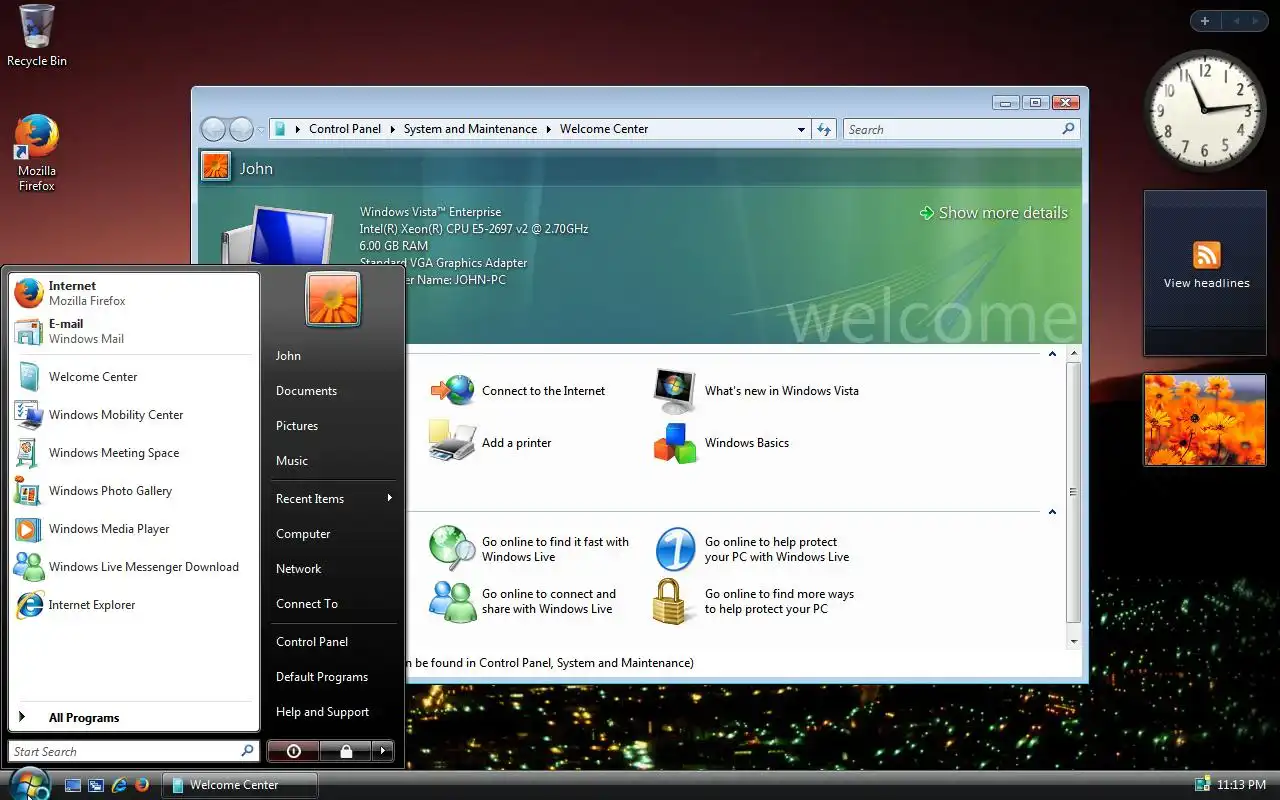Open Help and Support
Screen dimensions: 1280x800
[x=332, y=712]
